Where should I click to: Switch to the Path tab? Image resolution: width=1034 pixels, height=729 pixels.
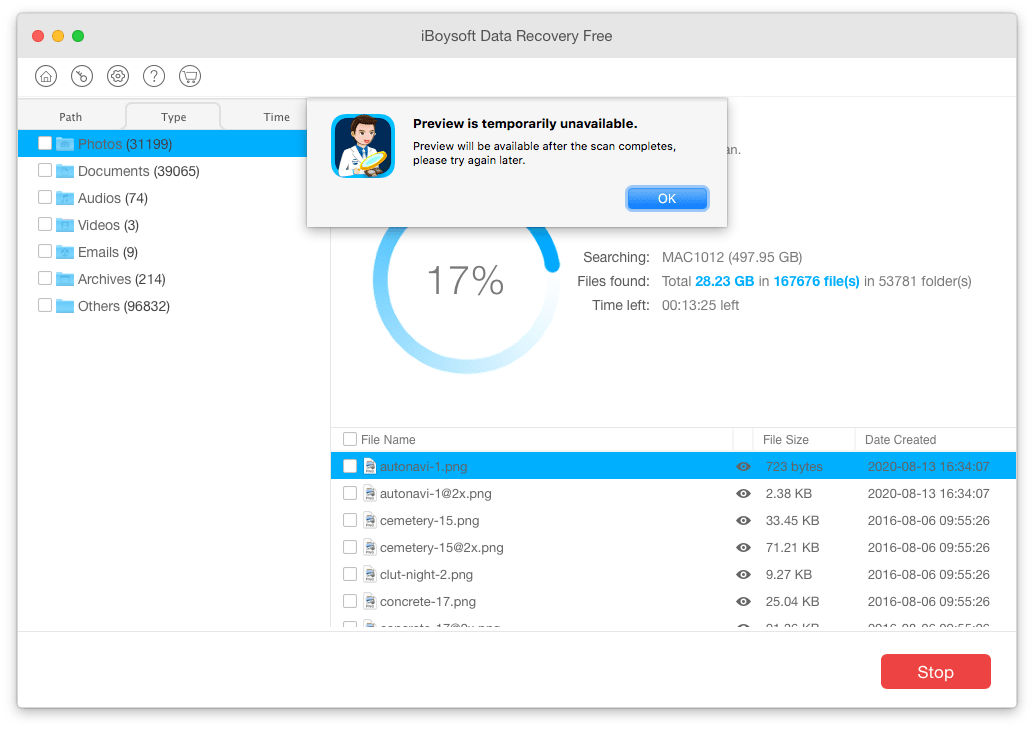(x=71, y=117)
